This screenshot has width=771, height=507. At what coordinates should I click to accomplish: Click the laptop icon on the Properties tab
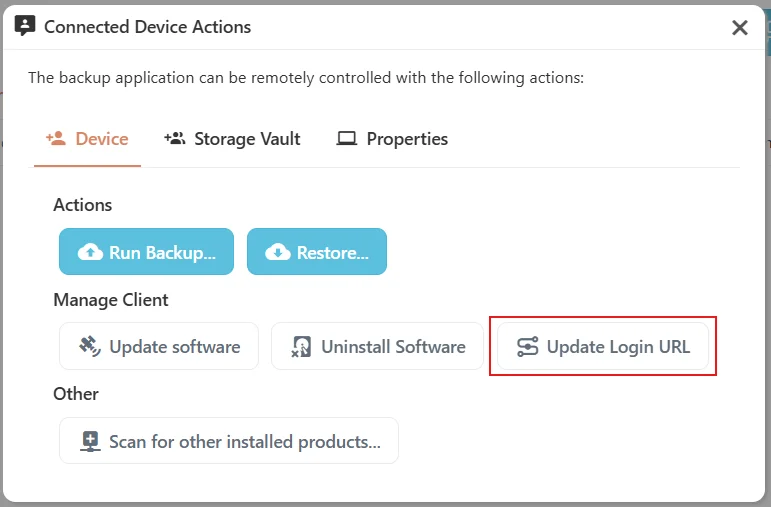click(347, 139)
